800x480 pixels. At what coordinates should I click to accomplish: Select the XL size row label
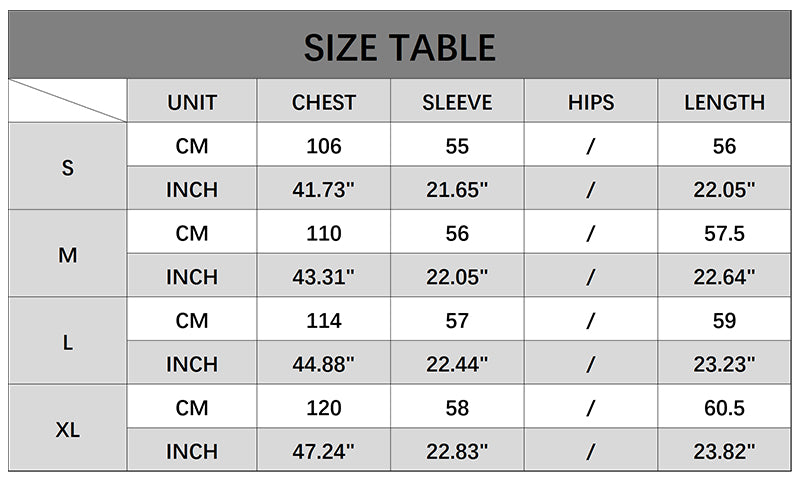pos(68,430)
